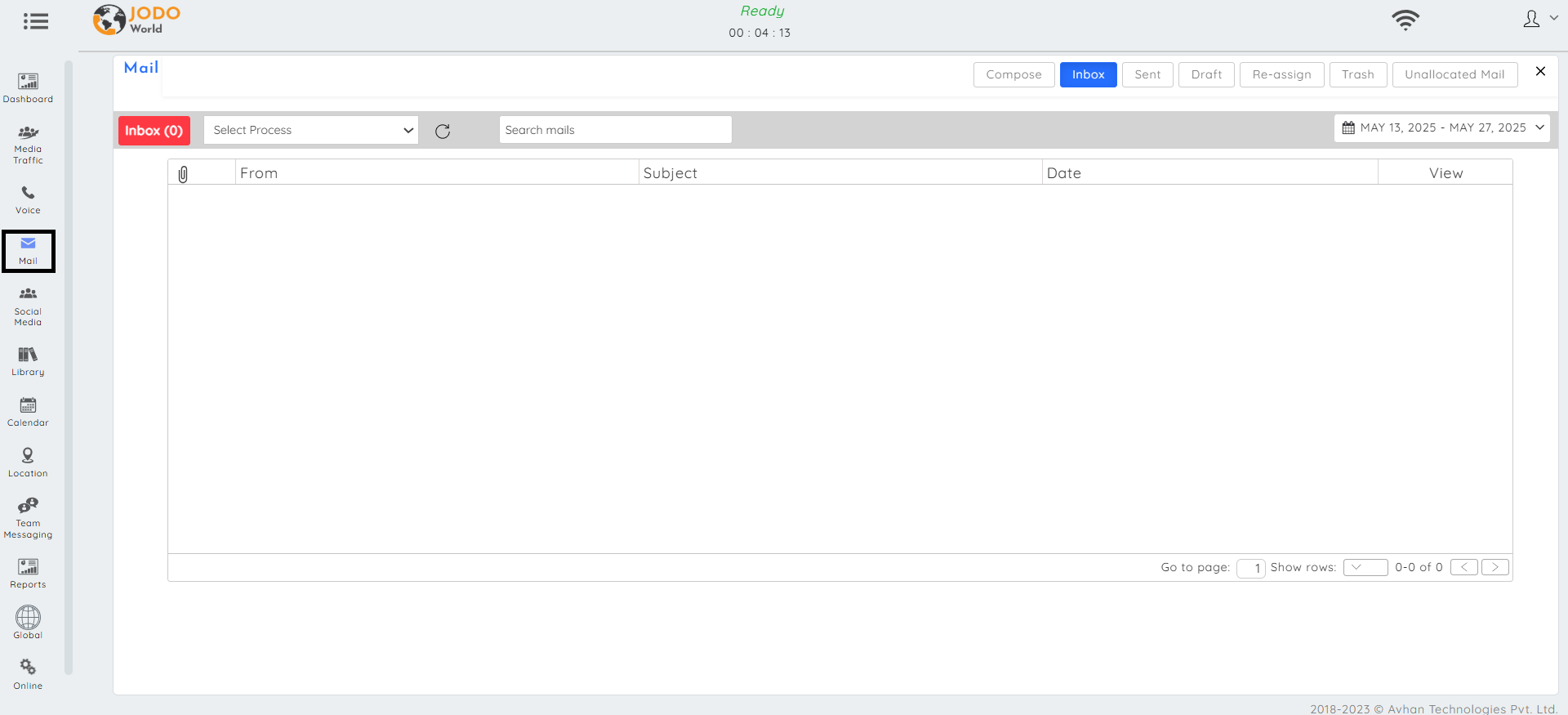Focus the Search mails field
The height and width of the screenshot is (715, 1568).
point(615,130)
